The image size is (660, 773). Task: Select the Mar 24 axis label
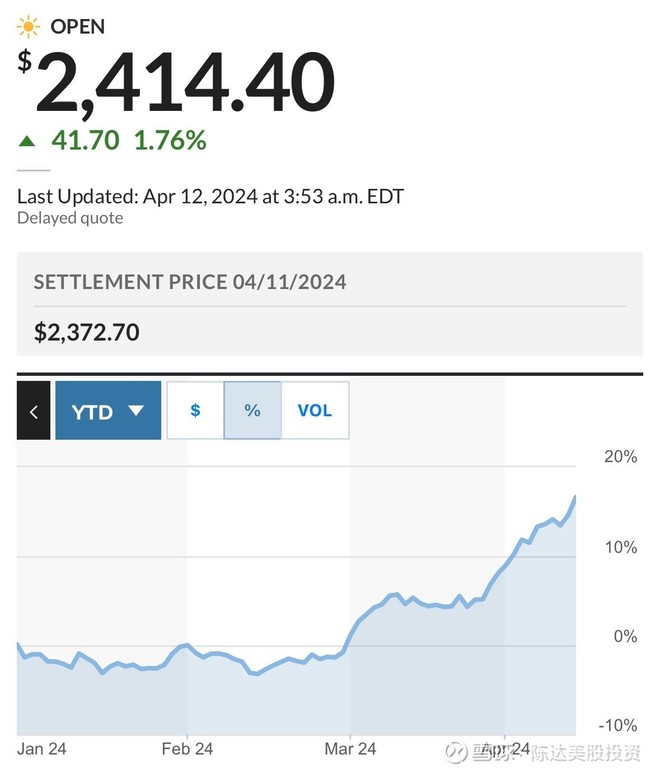click(x=351, y=748)
